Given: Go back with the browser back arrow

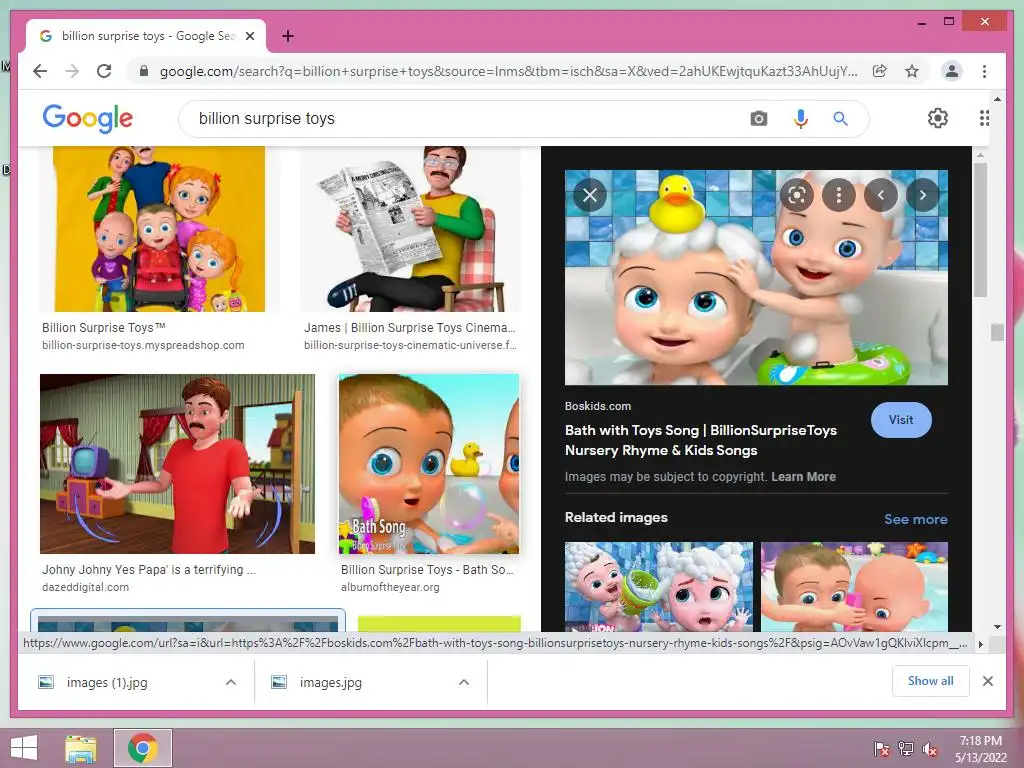Looking at the screenshot, I should [40, 71].
